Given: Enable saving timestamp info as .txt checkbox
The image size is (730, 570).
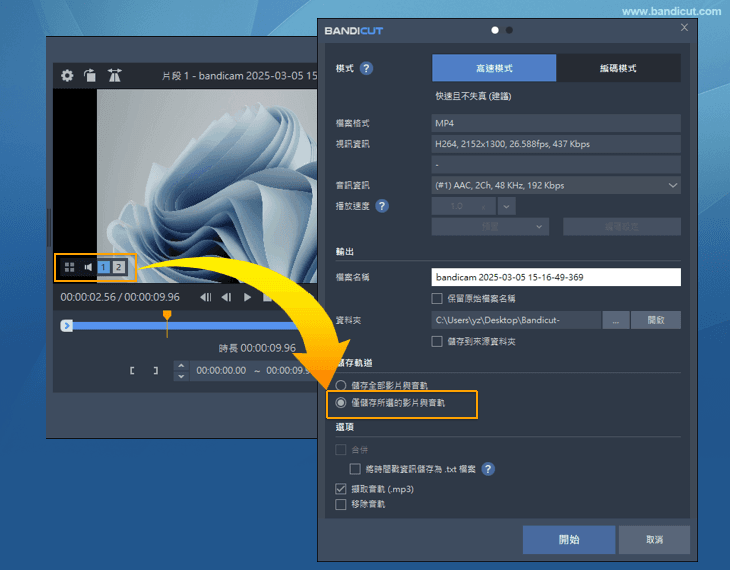Looking at the screenshot, I should tap(355, 469).
